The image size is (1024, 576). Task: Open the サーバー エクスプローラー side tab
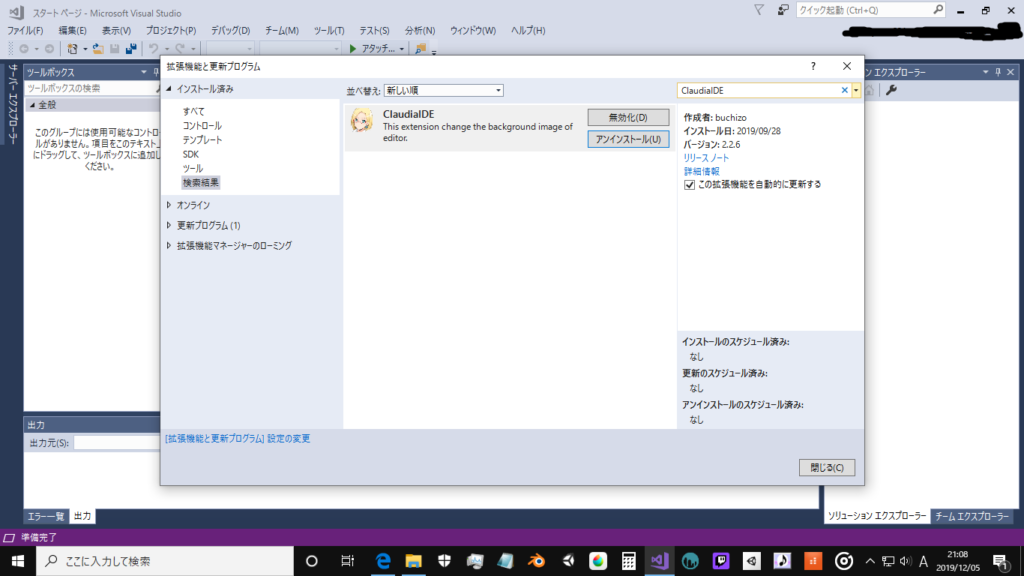pos(12,104)
